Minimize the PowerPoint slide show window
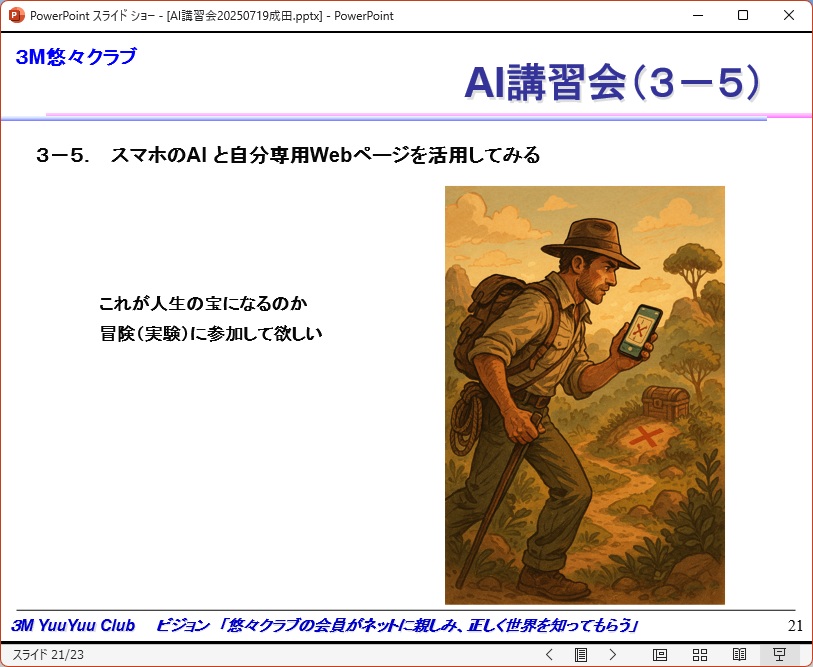 click(x=697, y=16)
